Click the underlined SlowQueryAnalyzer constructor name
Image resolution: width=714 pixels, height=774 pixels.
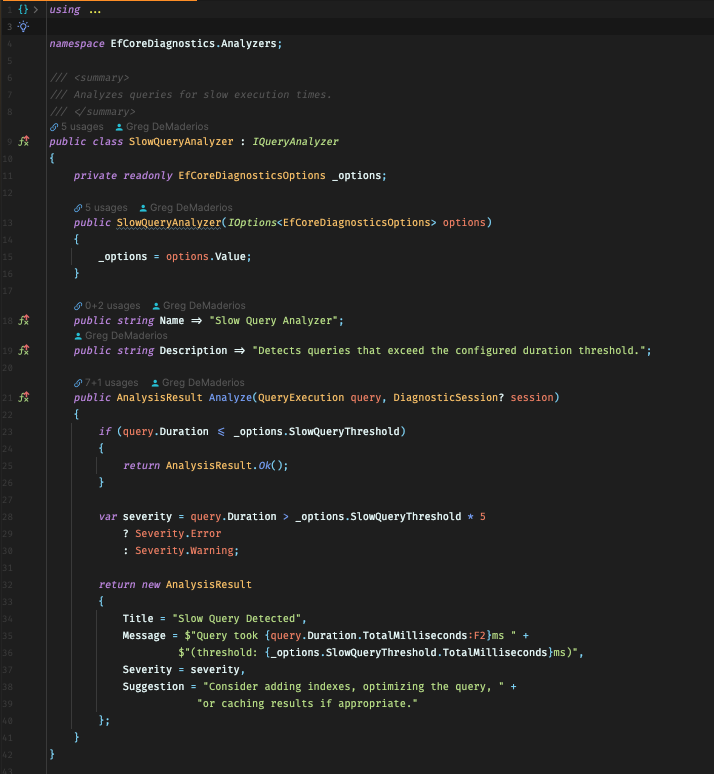click(169, 223)
